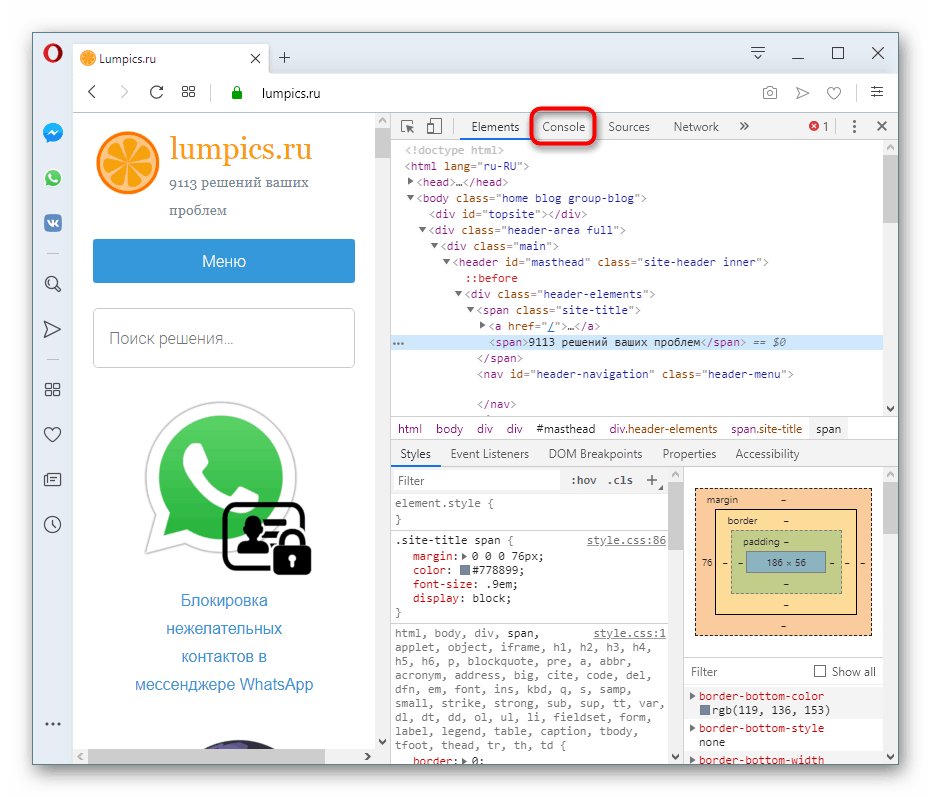Collapse the header-elements div node

click(458, 294)
